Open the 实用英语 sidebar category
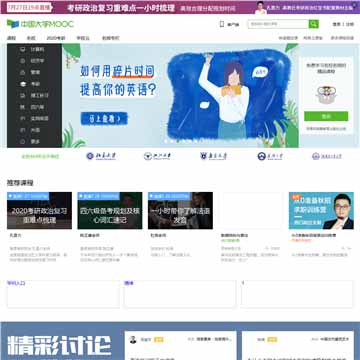Image resolution: width=360 pixels, height=360 pixels. tap(34, 118)
